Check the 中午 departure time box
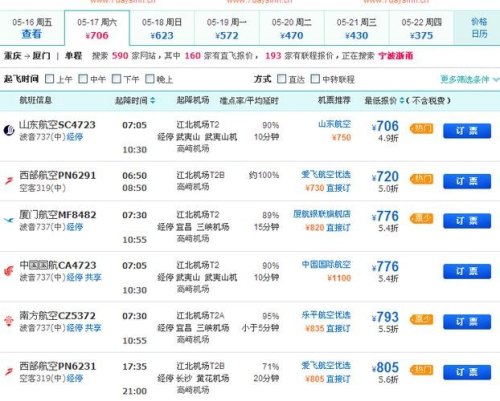The image size is (500, 401). 83,79
